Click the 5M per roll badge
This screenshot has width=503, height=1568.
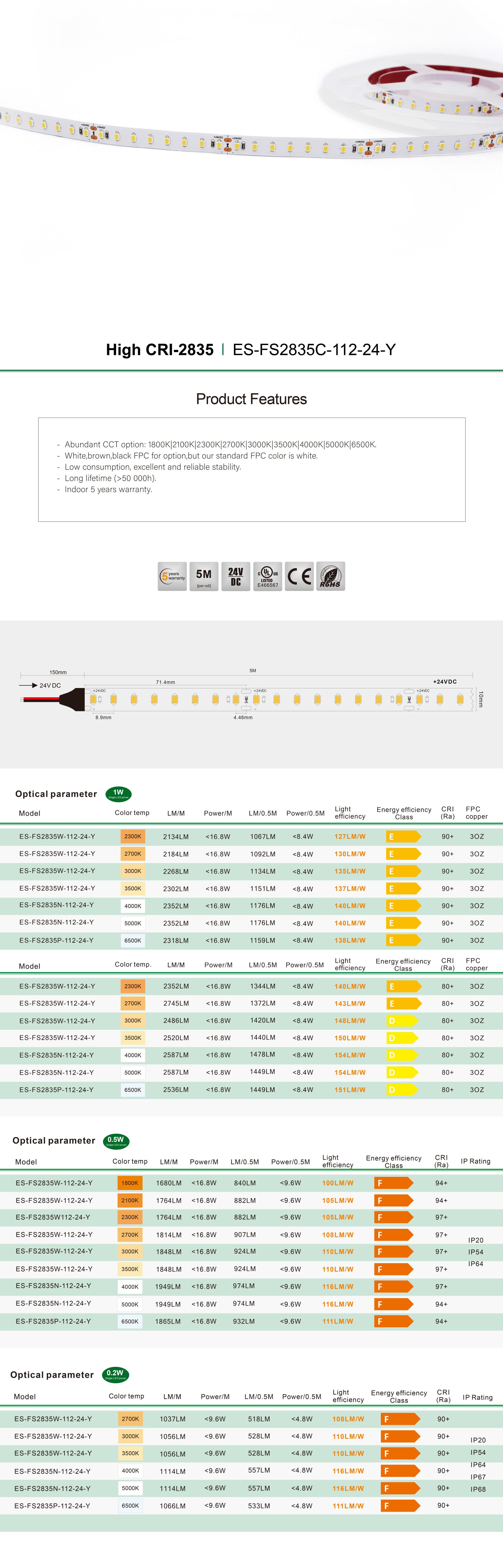(204, 576)
